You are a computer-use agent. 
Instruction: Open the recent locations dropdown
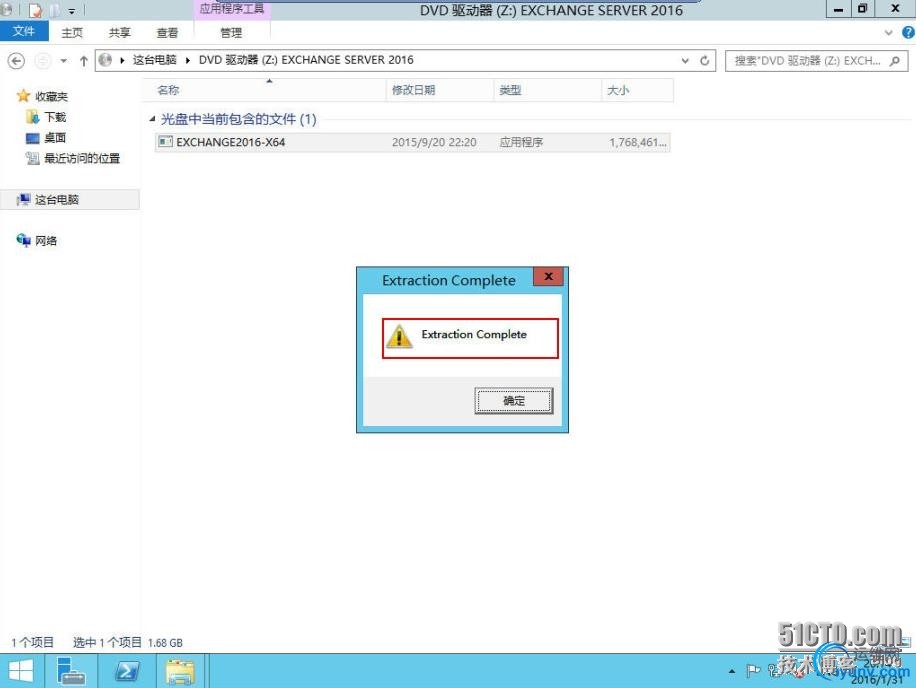pos(64,61)
